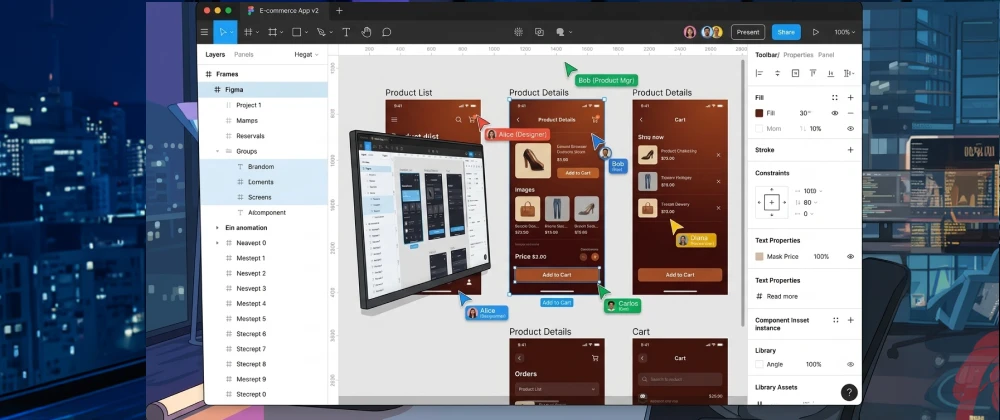Open the zoom 100% dropdown
Screen dimensions: 1000x420
(844, 32)
